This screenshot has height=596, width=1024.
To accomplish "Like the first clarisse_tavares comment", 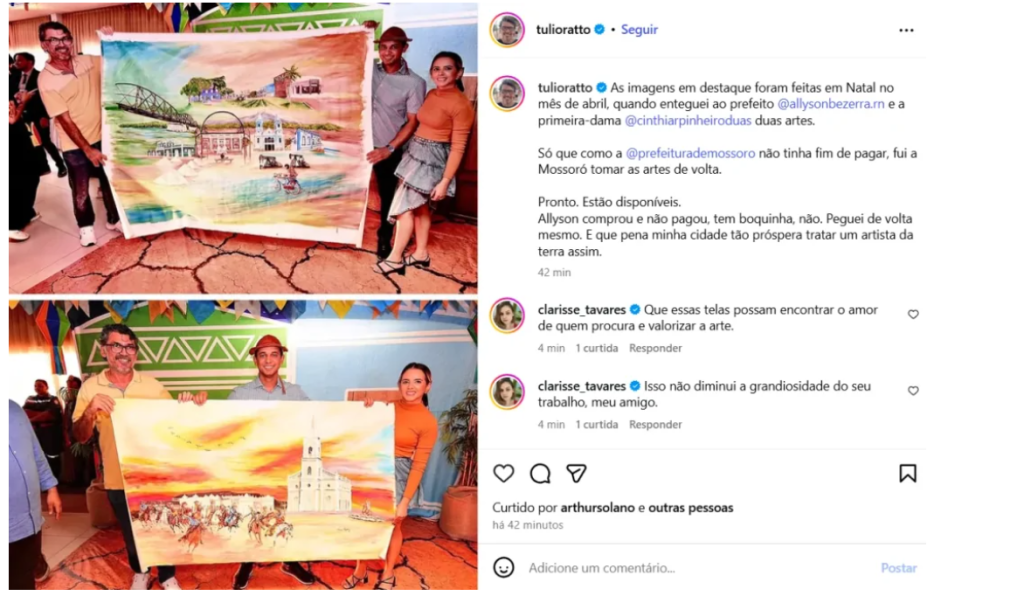I will 913,314.
